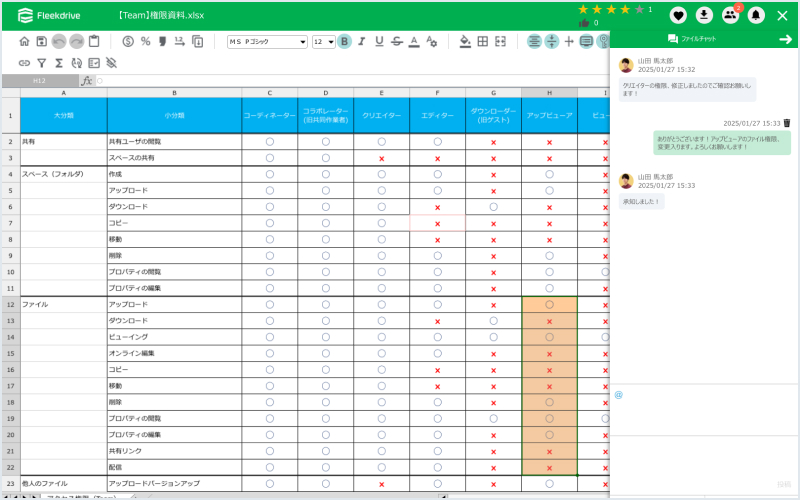
Task: Open the font size 12 dropdown
Action: (323, 42)
